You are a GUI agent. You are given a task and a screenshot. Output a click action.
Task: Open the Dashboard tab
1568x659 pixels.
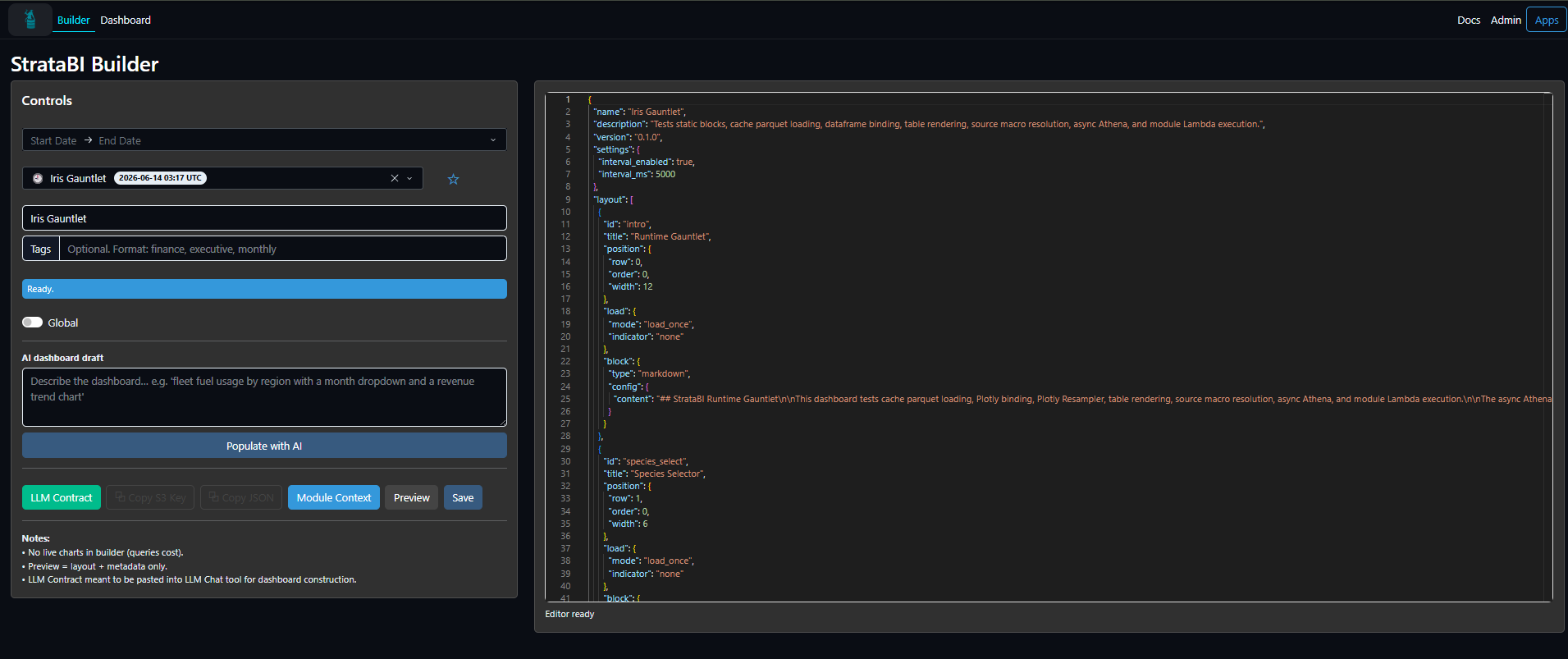pos(126,20)
